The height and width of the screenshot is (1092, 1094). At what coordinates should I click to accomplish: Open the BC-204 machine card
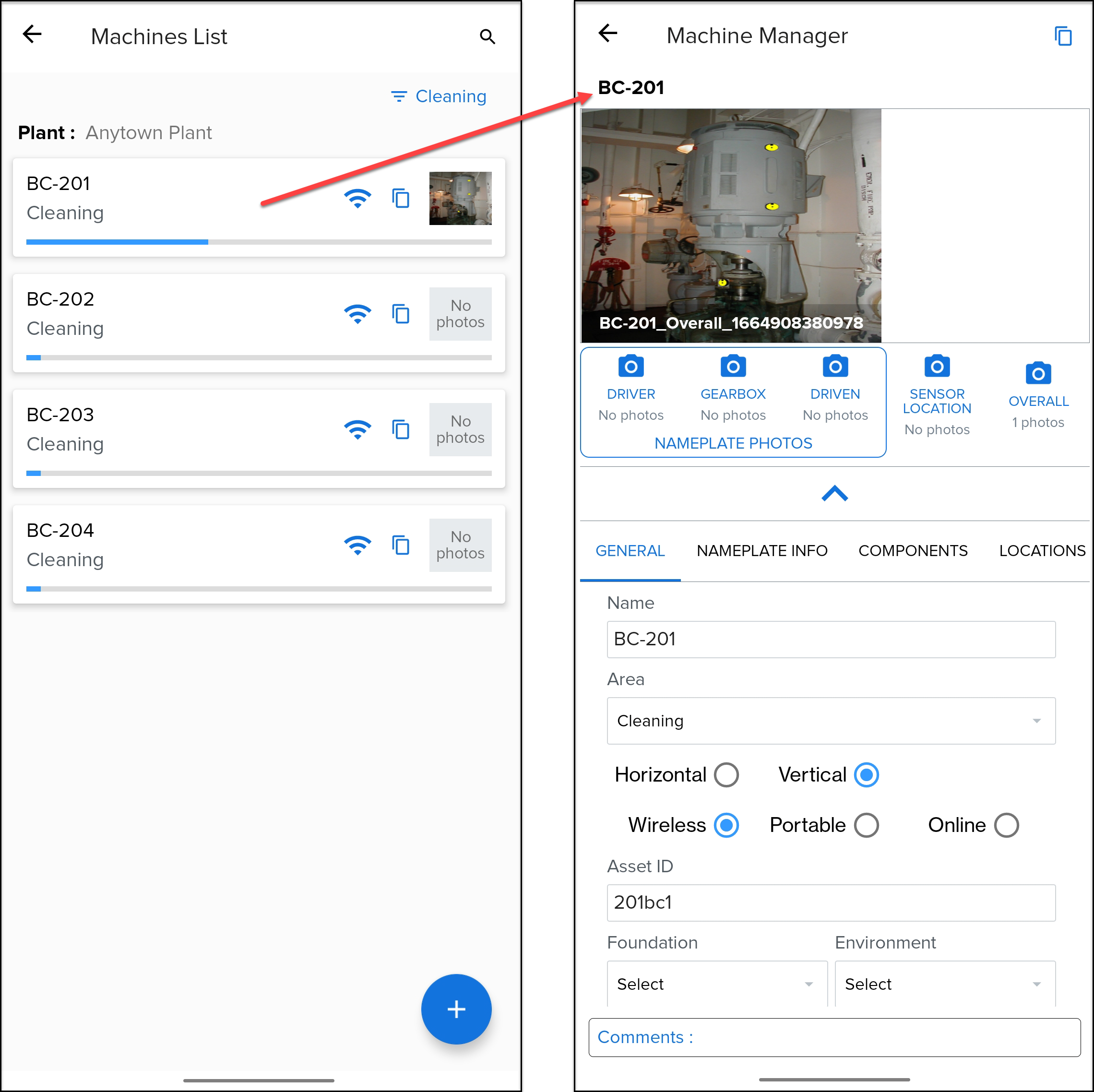[x=259, y=554]
